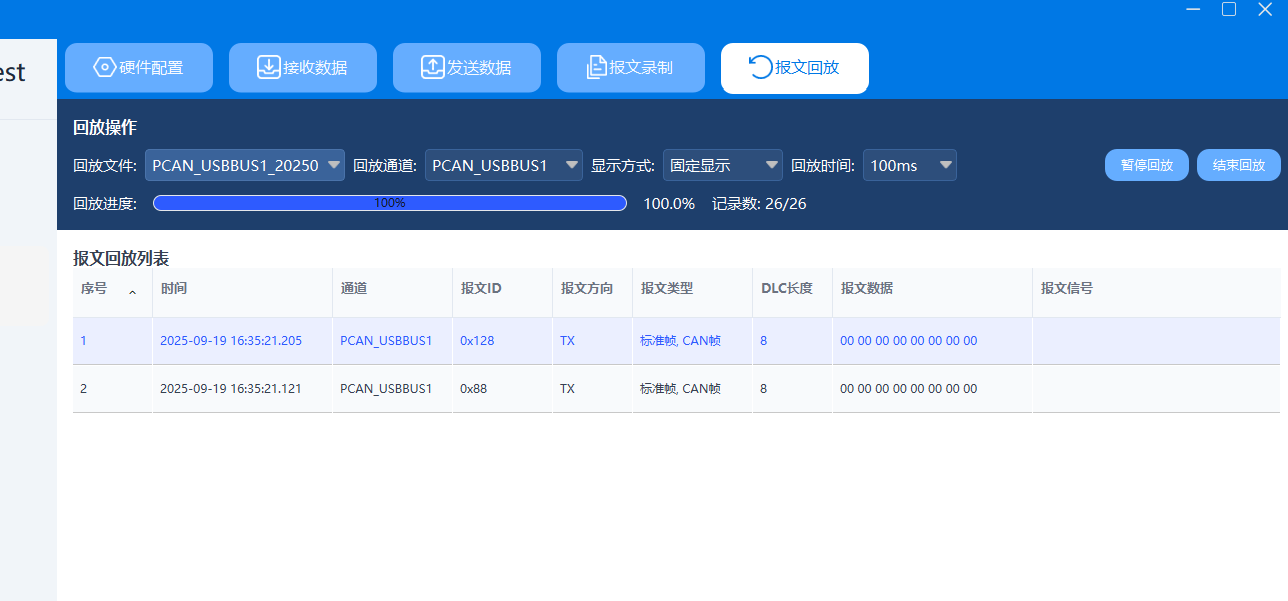Change the 回放时间 100ms dropdown
1288x601 pixels.
pyautogui.click(x=909, y=166)
